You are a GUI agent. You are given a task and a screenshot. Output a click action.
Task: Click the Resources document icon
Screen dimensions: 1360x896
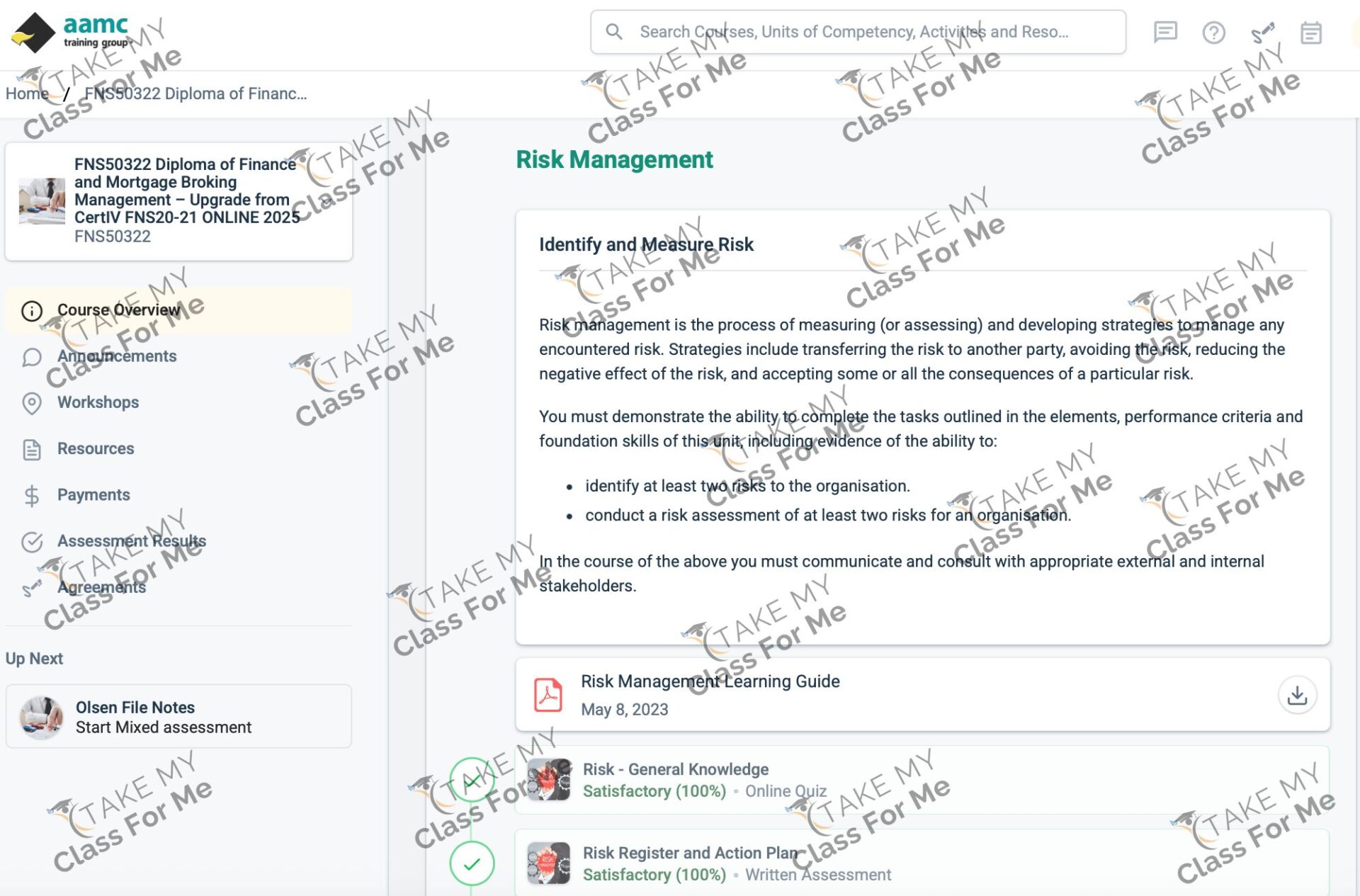tap(32, 449)
